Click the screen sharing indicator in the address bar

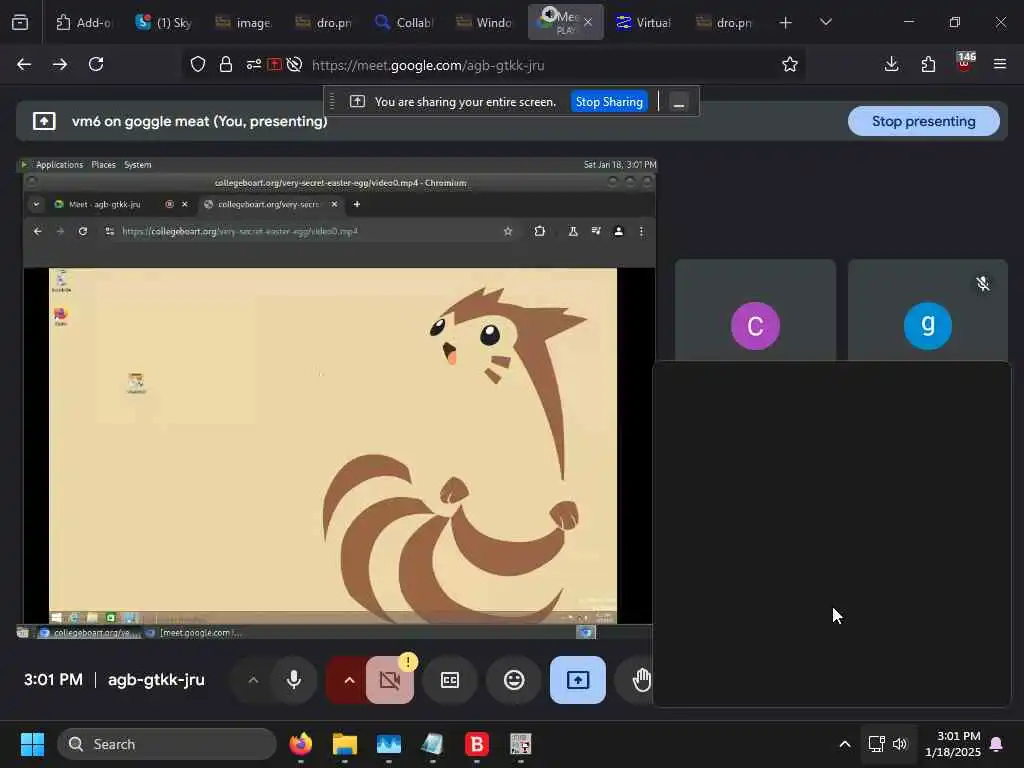tap(274, 64)
